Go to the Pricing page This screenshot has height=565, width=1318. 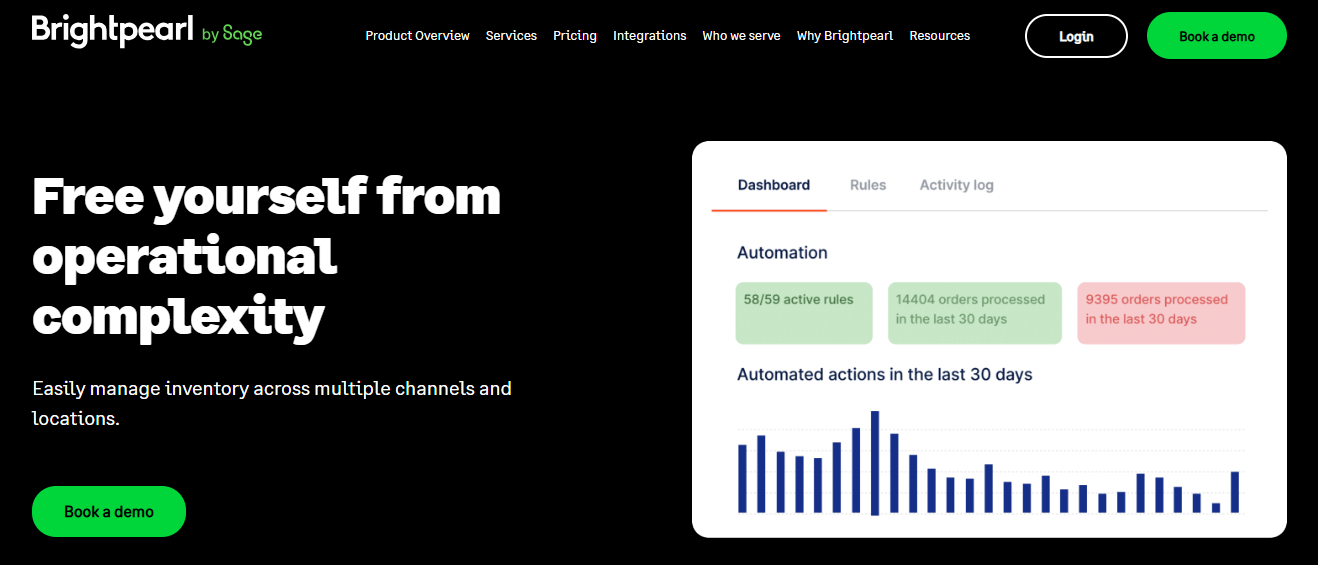point(575,36)
